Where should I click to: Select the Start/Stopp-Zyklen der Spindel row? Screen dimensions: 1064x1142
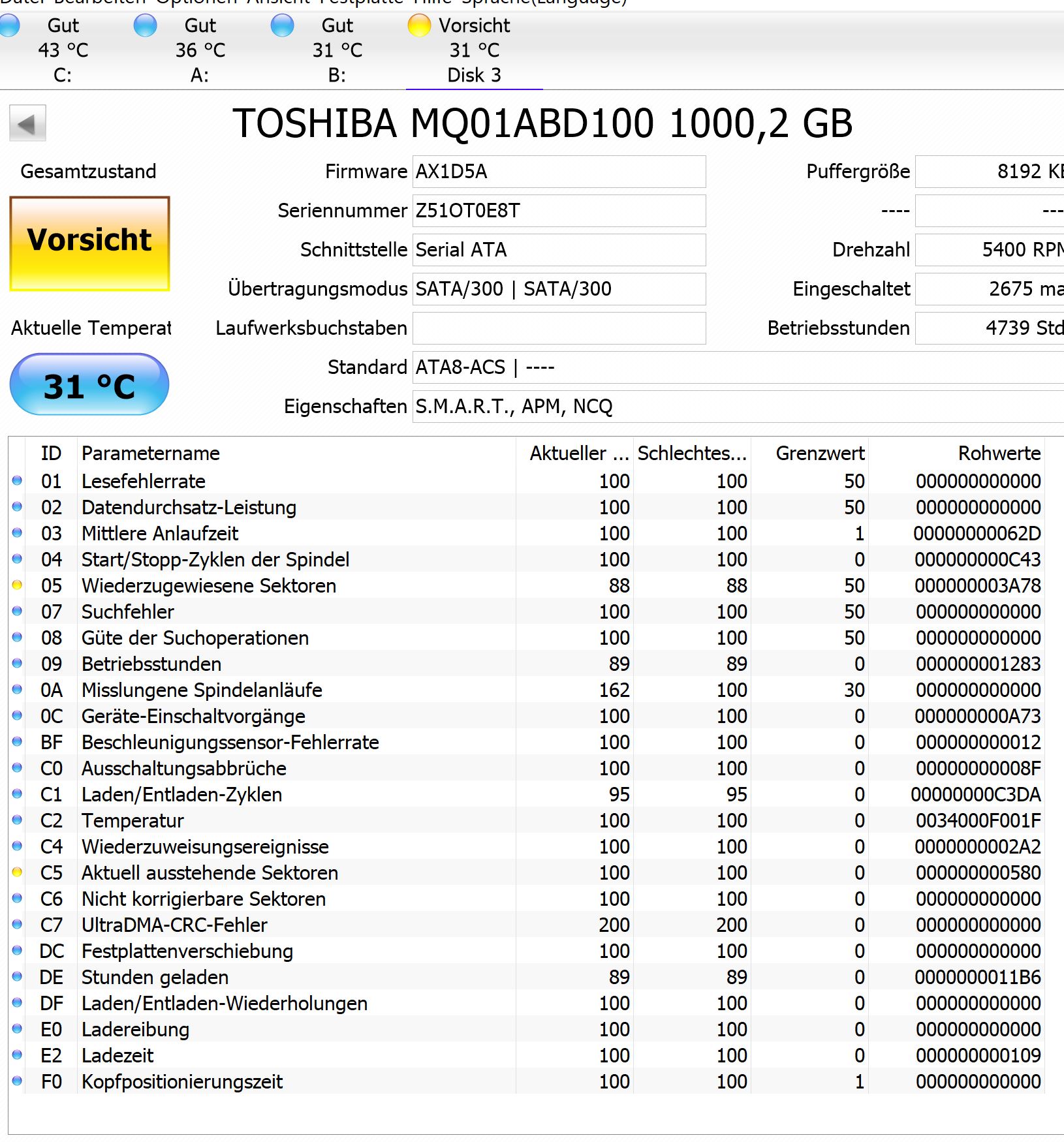click(x=527, y=559)
